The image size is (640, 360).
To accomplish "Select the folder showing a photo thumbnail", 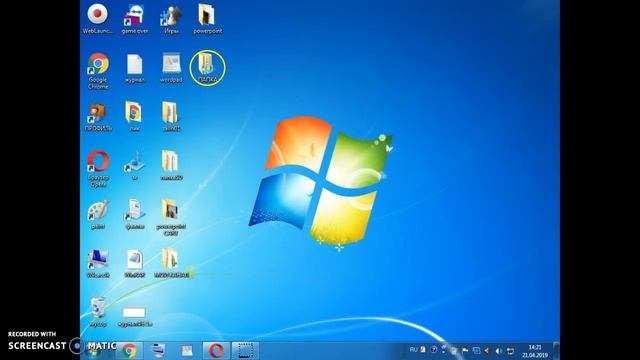I will [171, 217].
